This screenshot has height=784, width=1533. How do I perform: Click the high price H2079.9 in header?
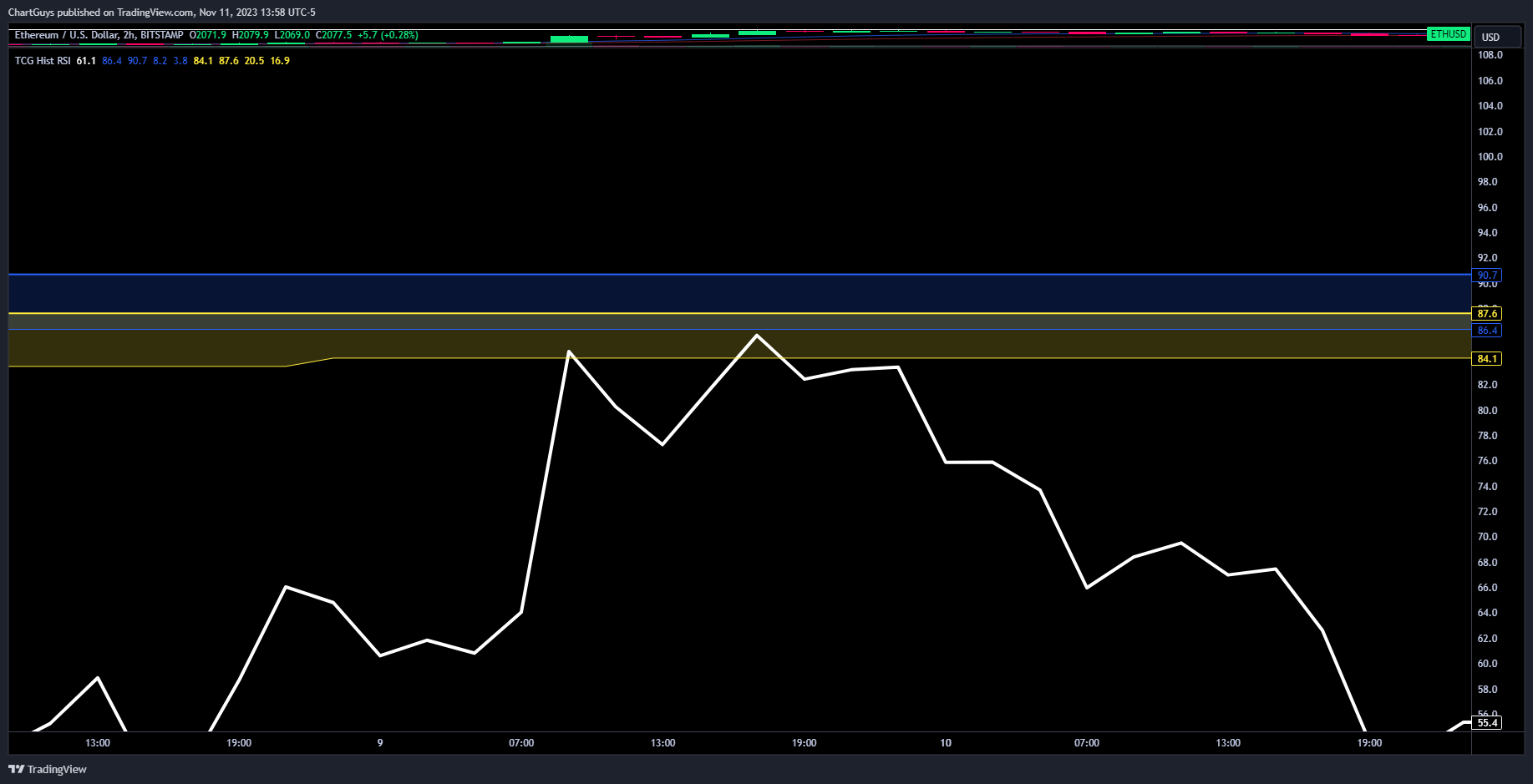[x=251, y=35]
